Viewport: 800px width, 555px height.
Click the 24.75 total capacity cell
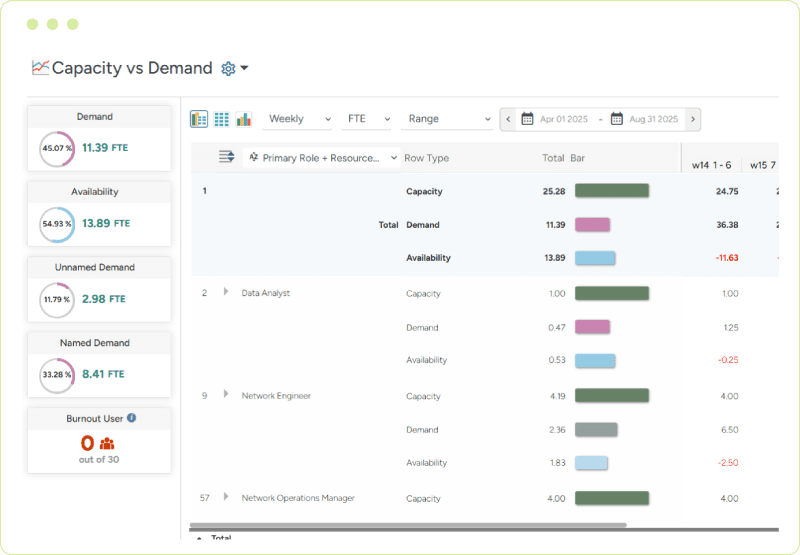pyautogui.click(x=727, y=191)
